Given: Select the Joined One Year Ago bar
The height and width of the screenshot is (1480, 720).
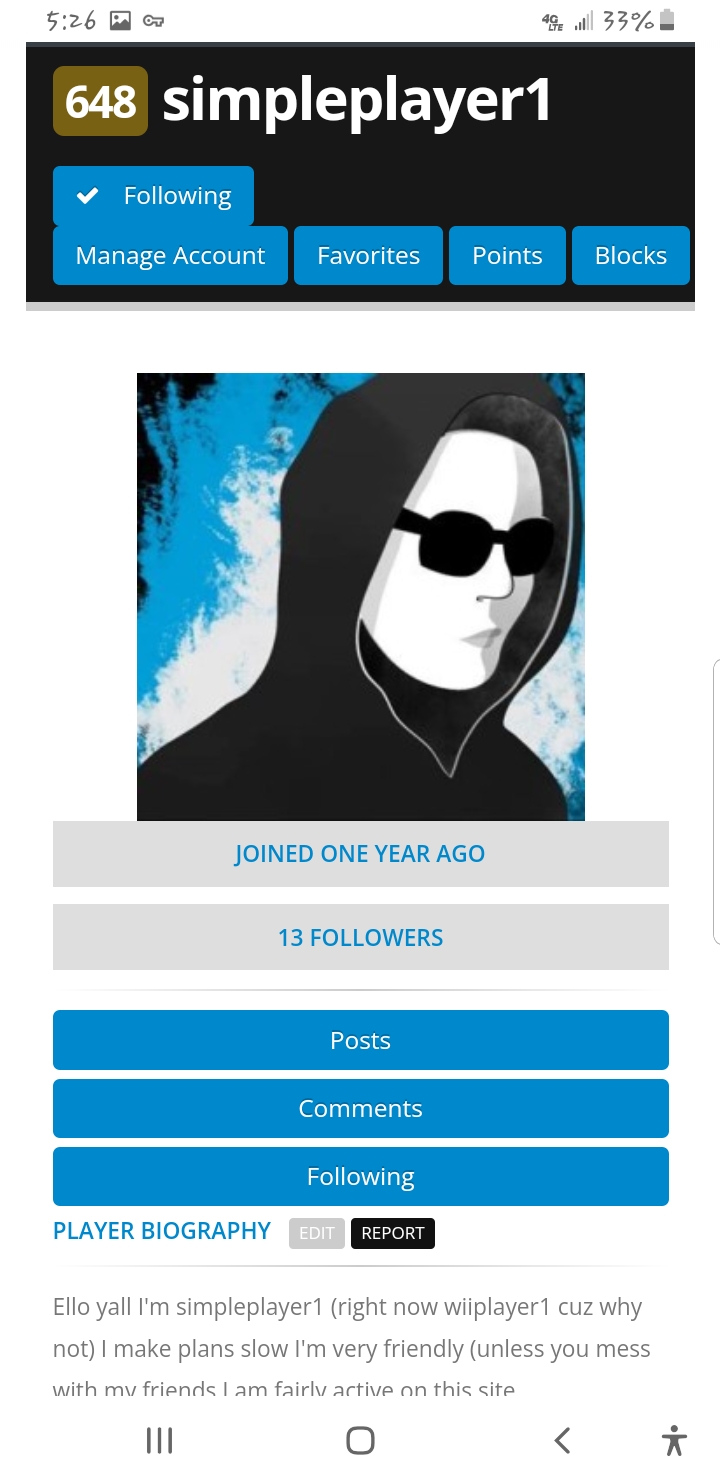Looking at the screenshot, I should coord(360,854).
